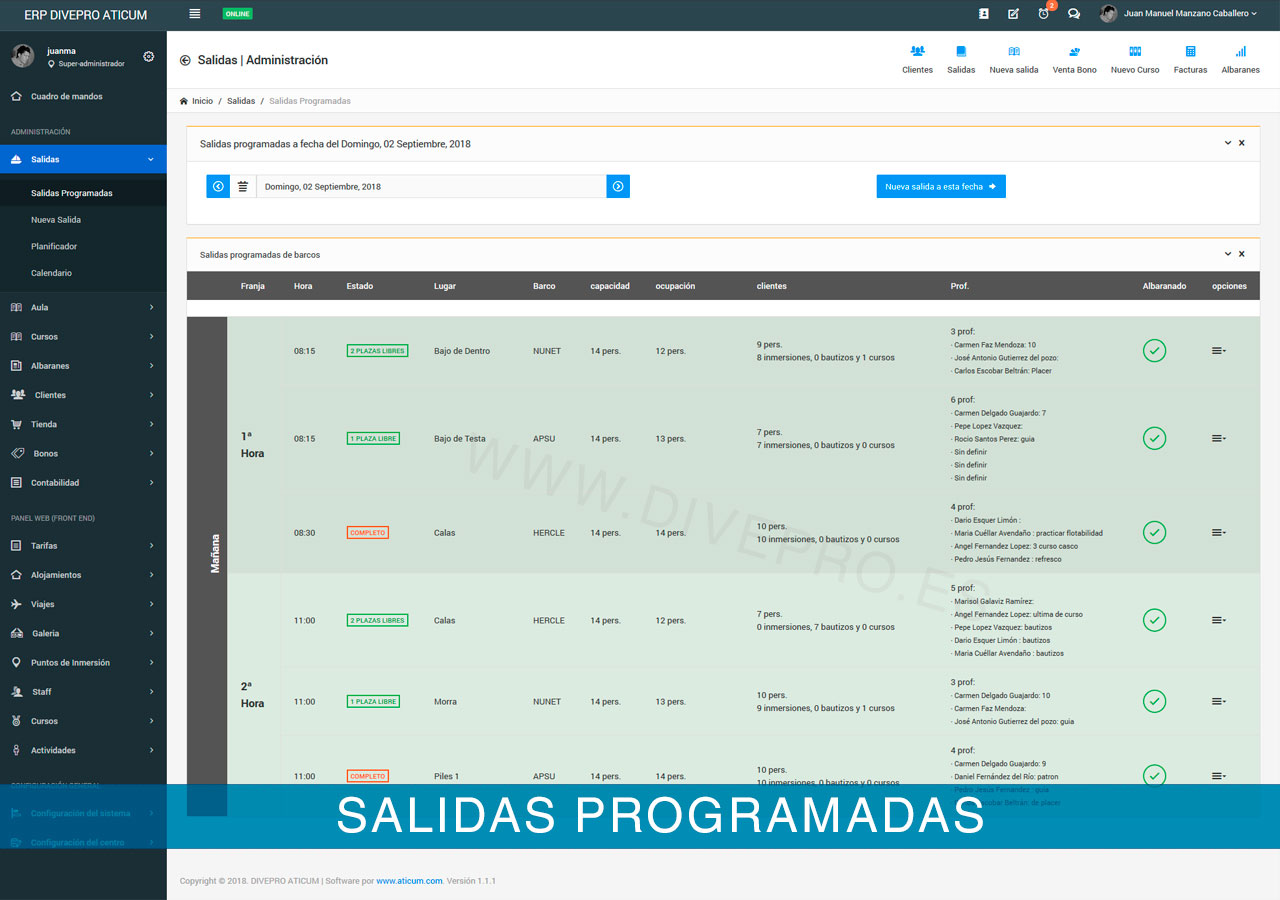
Task: Expand Clientes sidebar menu
Action: tap(83, 395)
